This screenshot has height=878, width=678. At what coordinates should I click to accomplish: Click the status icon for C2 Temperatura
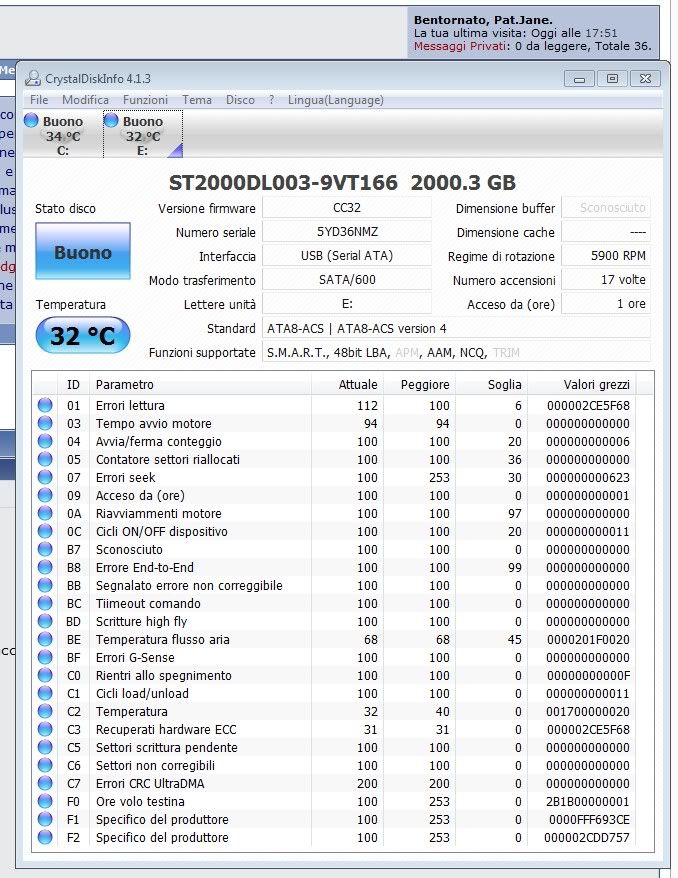pos(45,711)
